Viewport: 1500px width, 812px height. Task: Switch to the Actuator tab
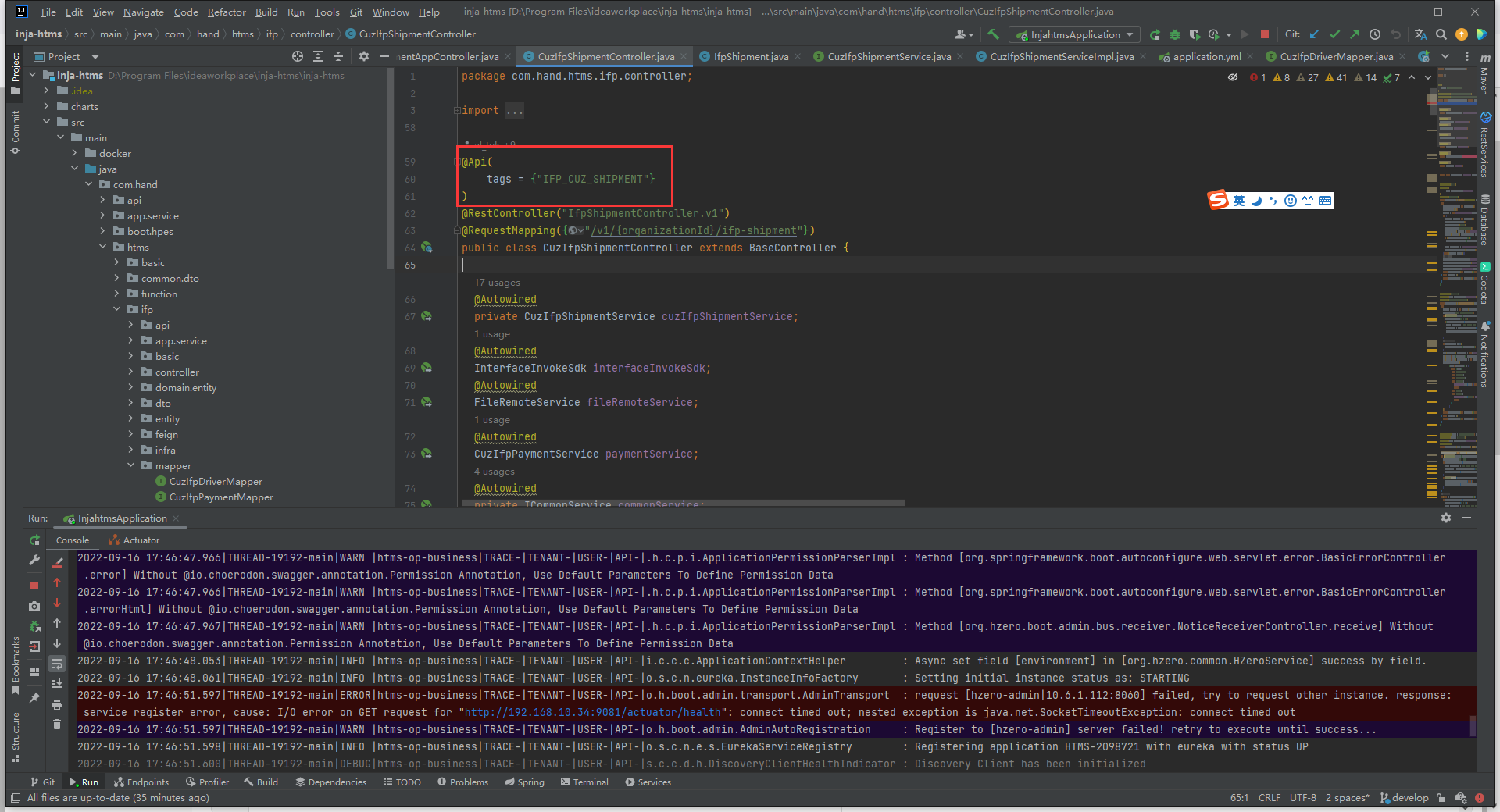point(134,540)
